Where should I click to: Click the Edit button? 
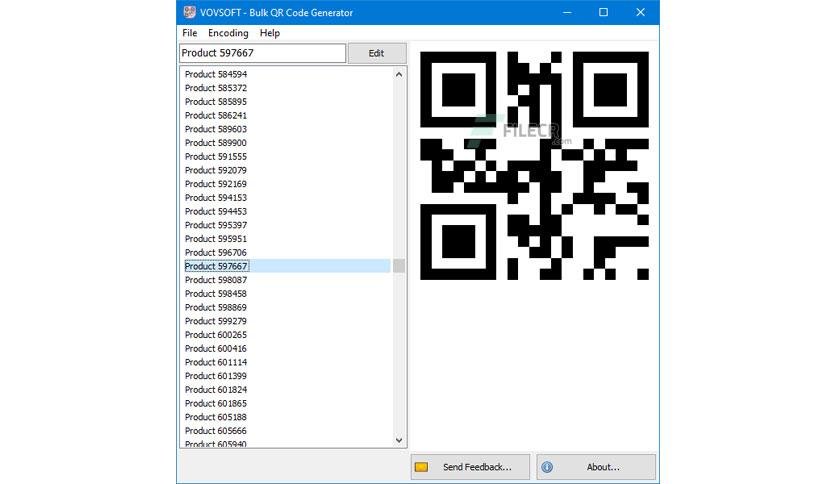click(x=377, y=53)
